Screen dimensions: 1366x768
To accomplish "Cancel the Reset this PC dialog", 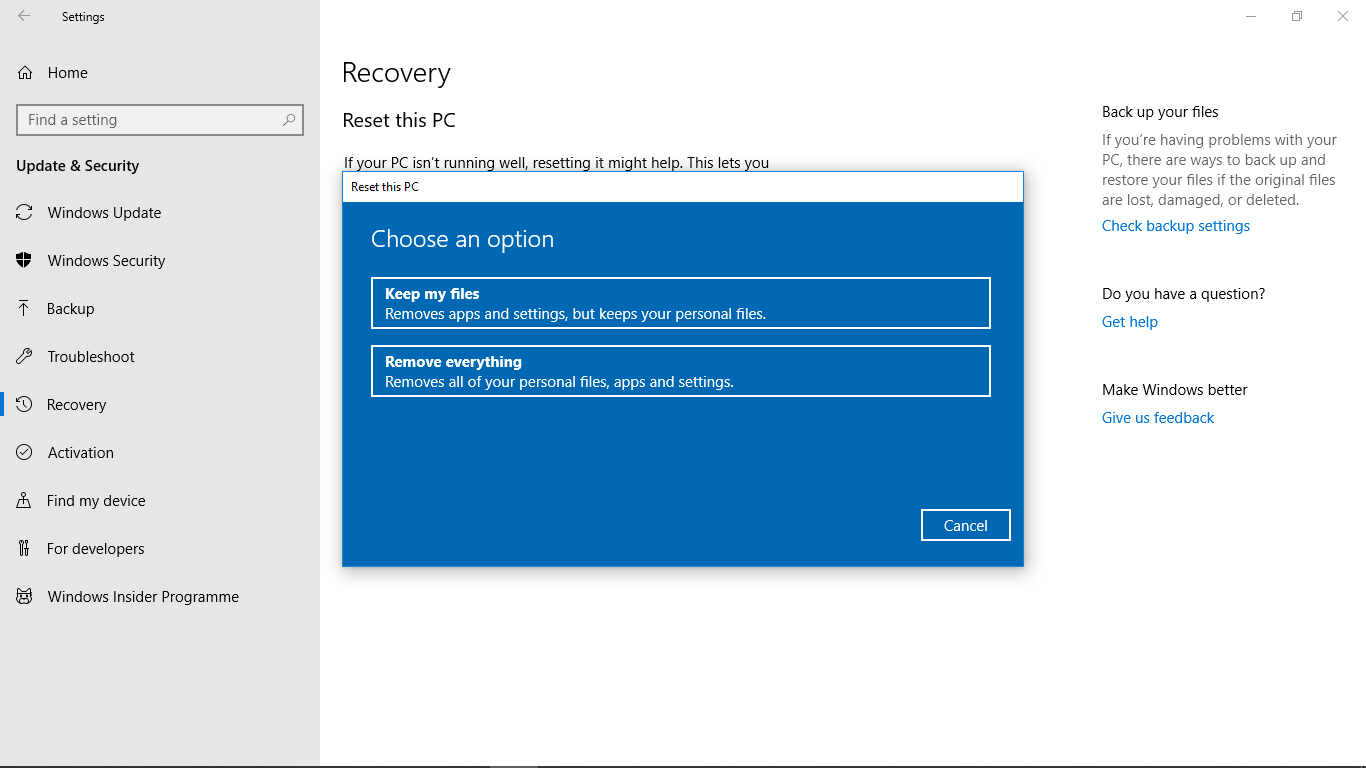I will pos(966,526).
